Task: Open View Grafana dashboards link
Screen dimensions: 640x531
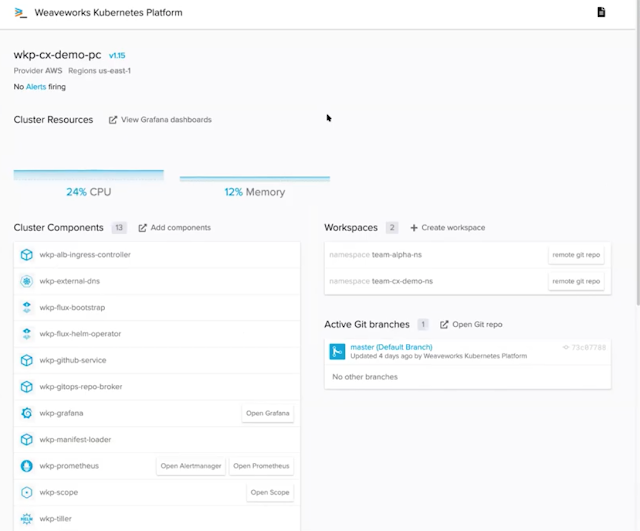Action: click(166, 120)
